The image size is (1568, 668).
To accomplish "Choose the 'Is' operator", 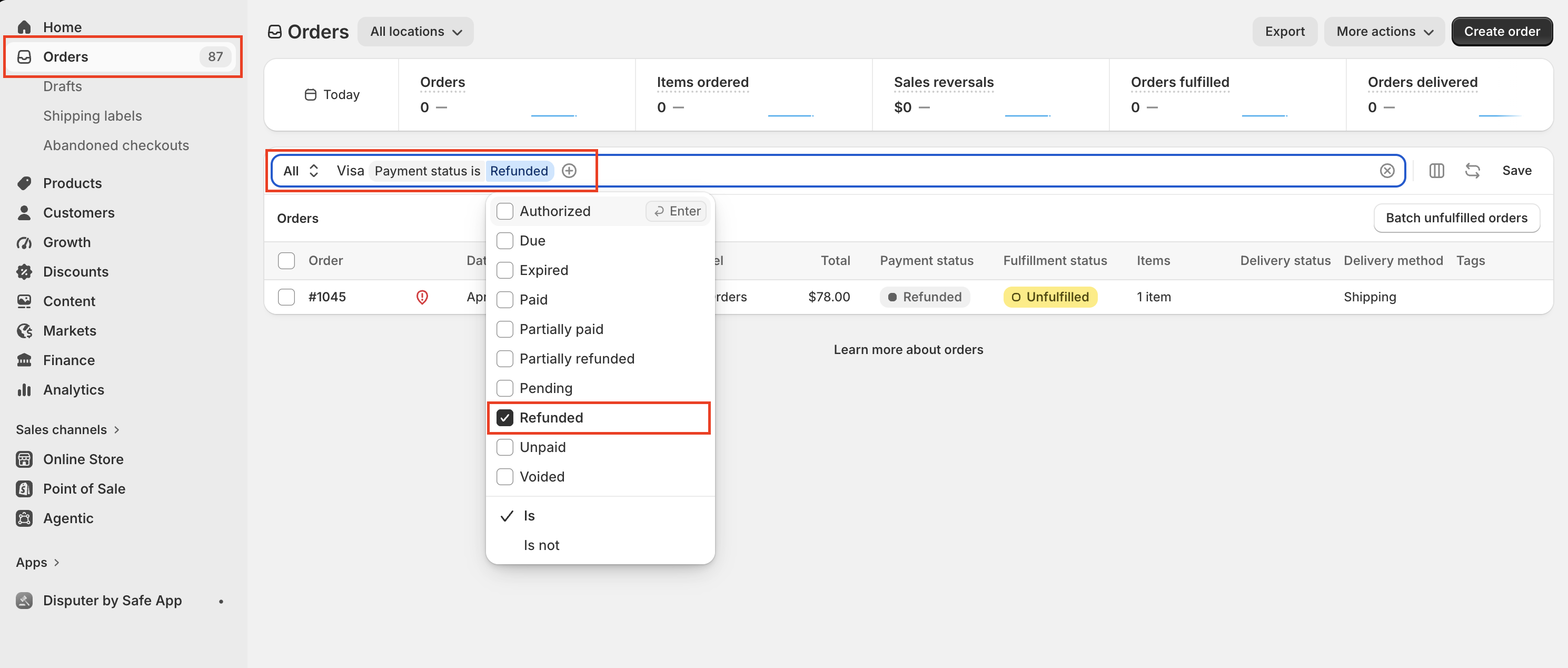I will pos(600,516).
